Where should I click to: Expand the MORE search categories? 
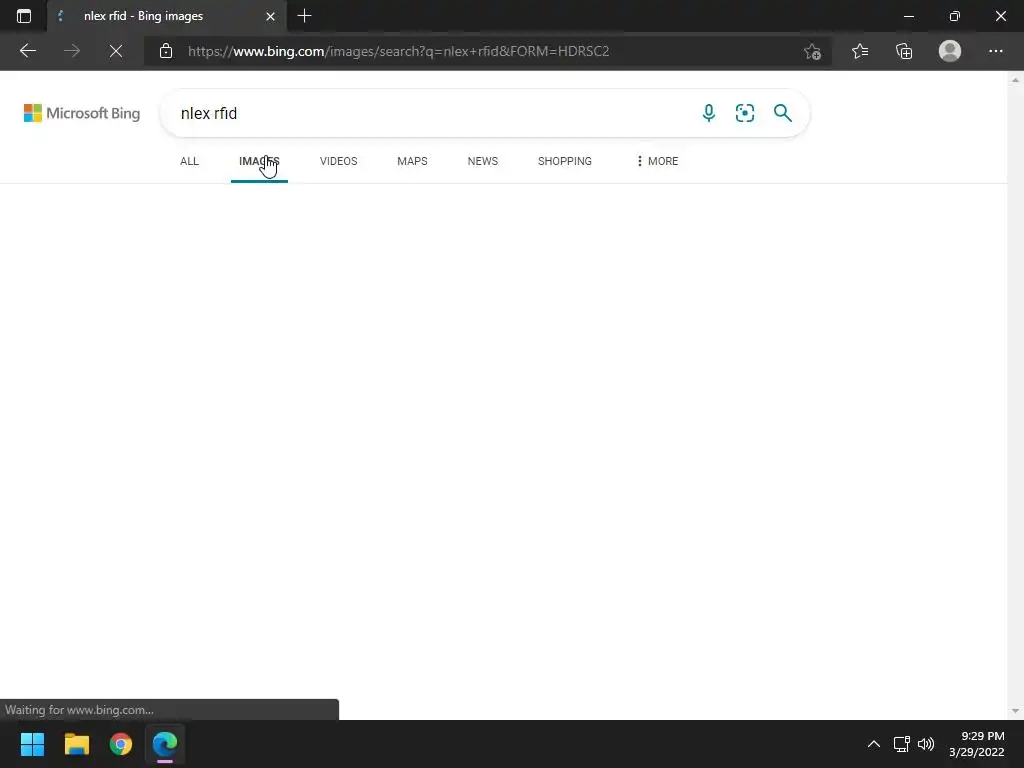point(657,161)
